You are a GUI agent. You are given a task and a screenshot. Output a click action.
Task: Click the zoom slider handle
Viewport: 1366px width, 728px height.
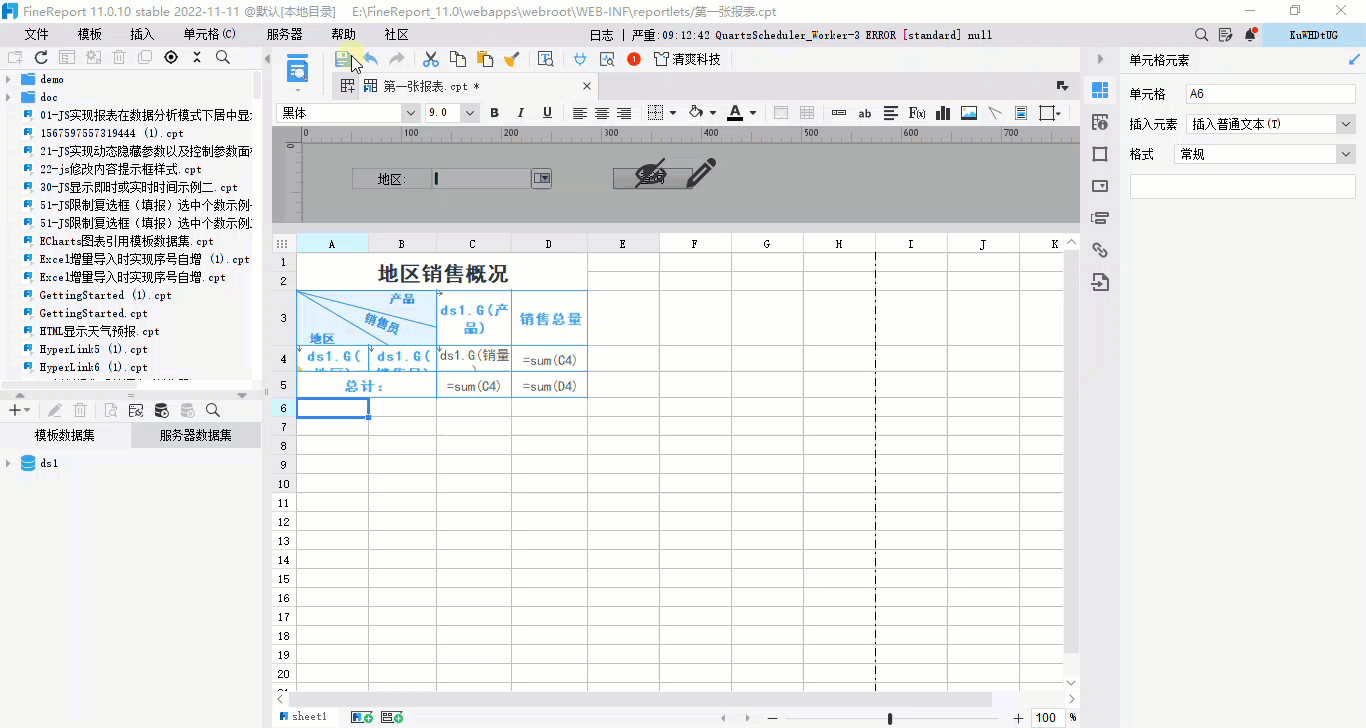(890, 718)
